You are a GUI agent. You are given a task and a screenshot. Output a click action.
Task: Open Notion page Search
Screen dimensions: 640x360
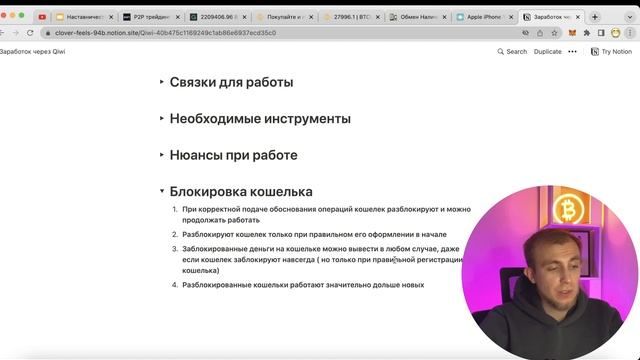512,51
